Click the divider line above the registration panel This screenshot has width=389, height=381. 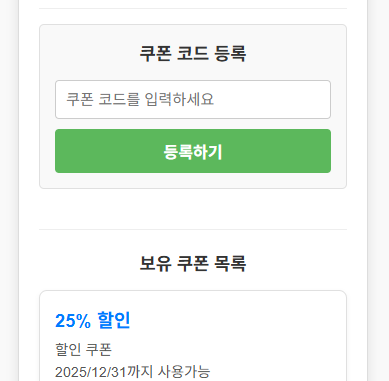tap(193, 8)
